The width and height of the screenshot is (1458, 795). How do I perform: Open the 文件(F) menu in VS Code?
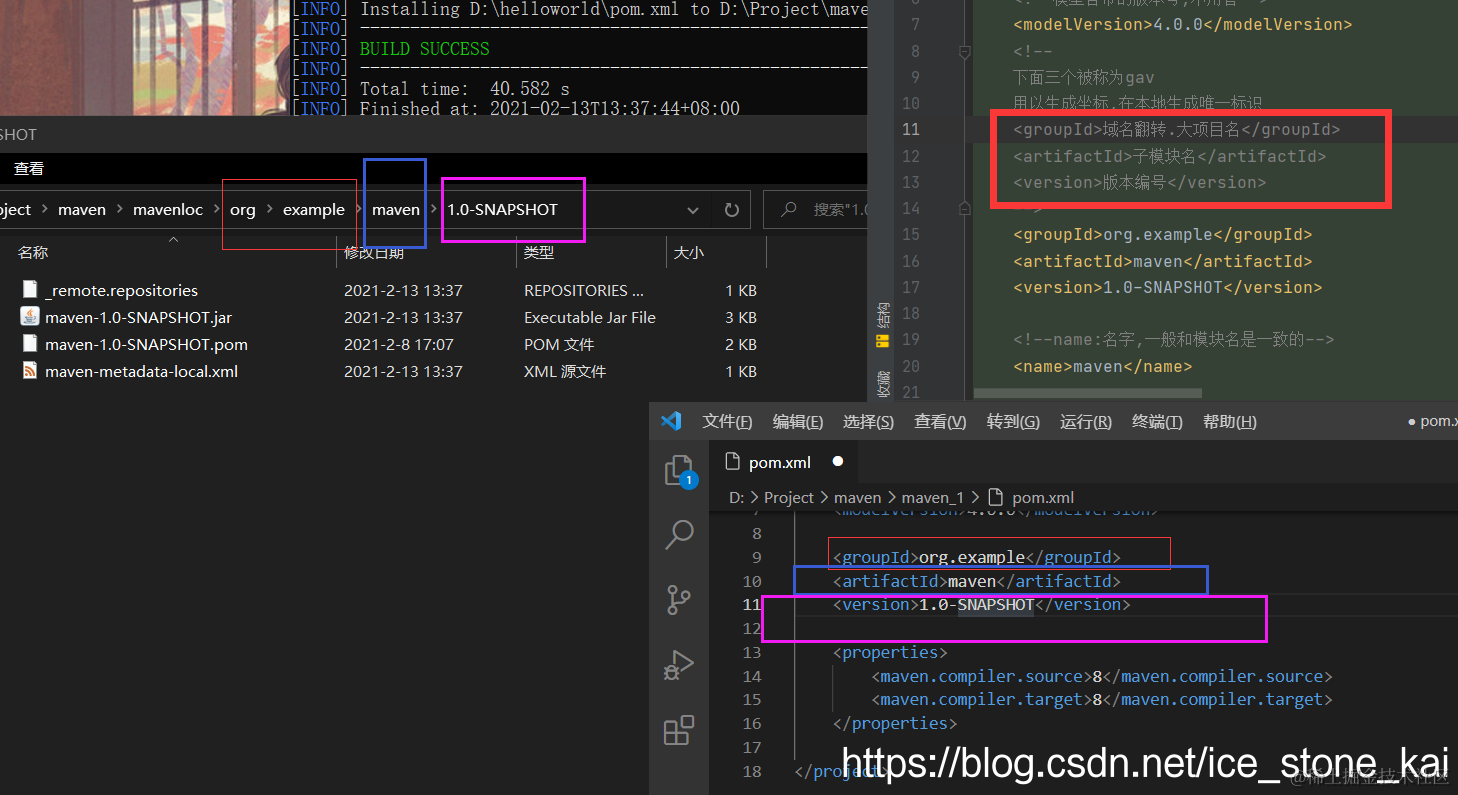coord(727,421)
